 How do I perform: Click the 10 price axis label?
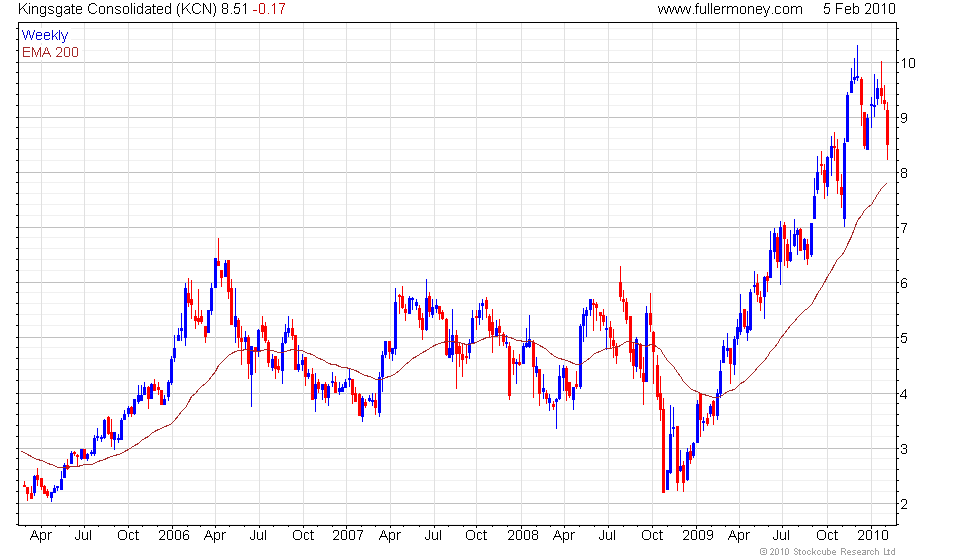click(908, 63)
